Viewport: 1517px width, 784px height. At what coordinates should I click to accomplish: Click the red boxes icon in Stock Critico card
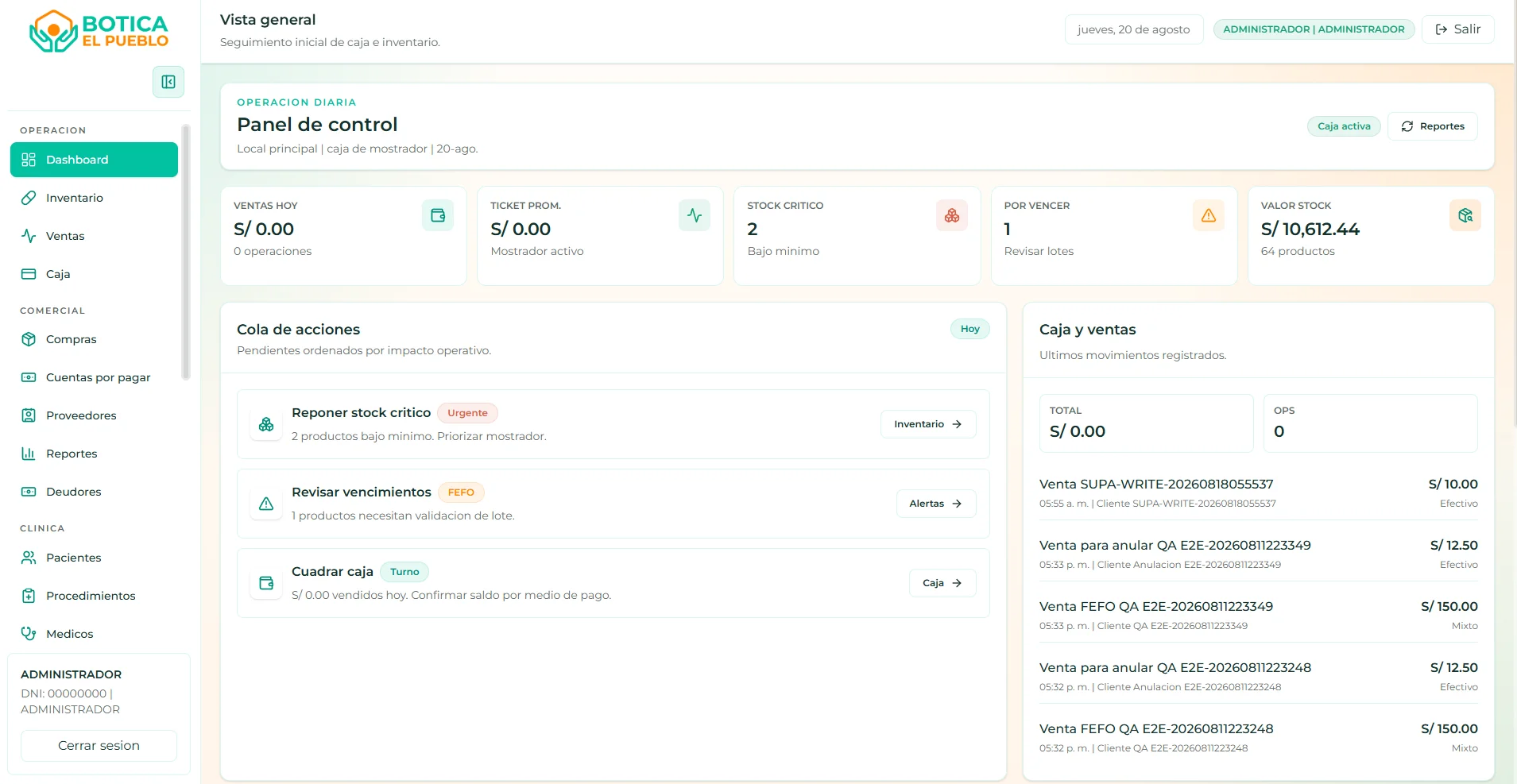[x=952, y=215]
